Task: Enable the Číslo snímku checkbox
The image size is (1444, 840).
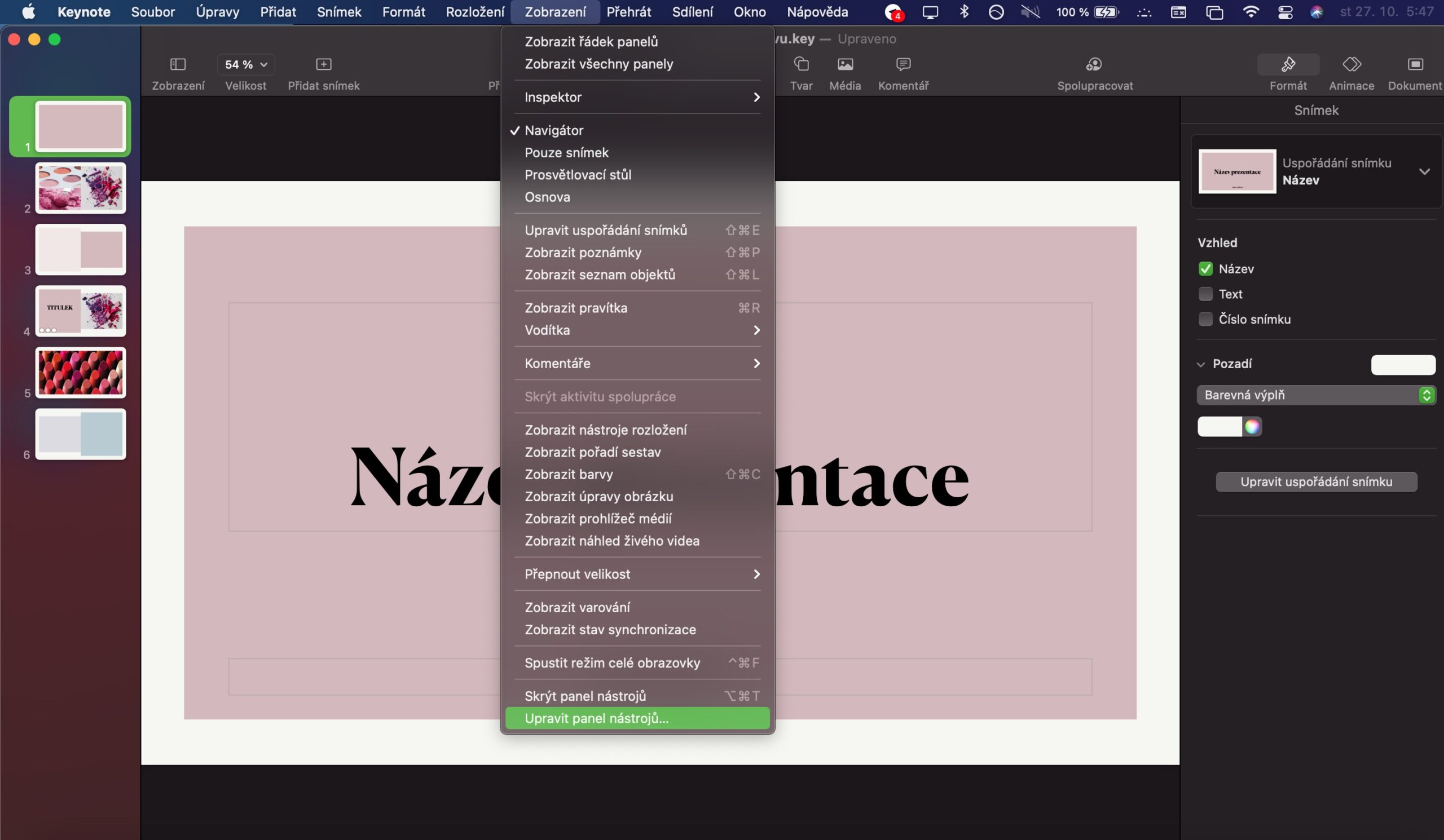Action: pyautogui.click(x=1205, y=319)
